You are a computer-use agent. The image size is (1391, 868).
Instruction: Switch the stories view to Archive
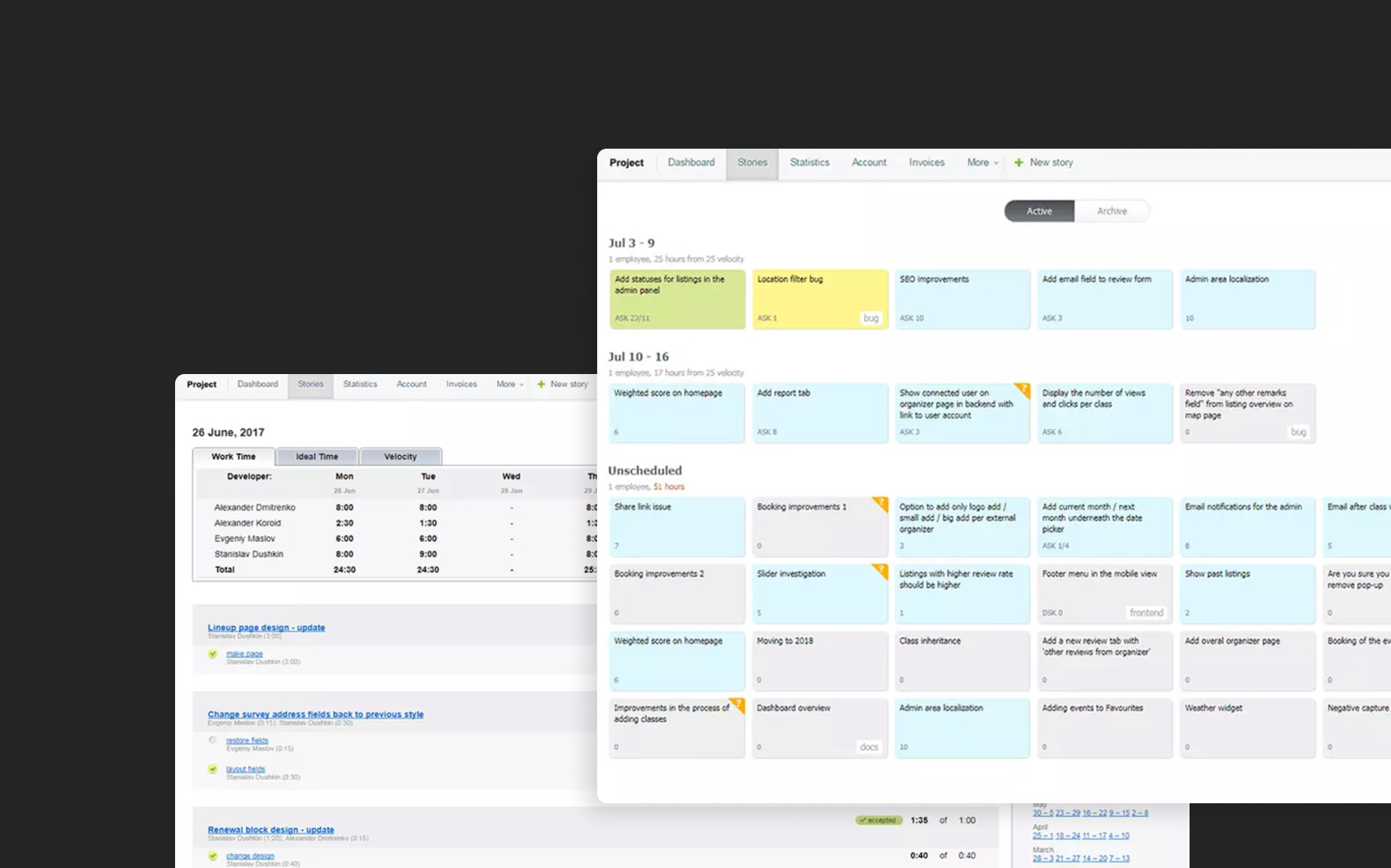coord(1111,211)
